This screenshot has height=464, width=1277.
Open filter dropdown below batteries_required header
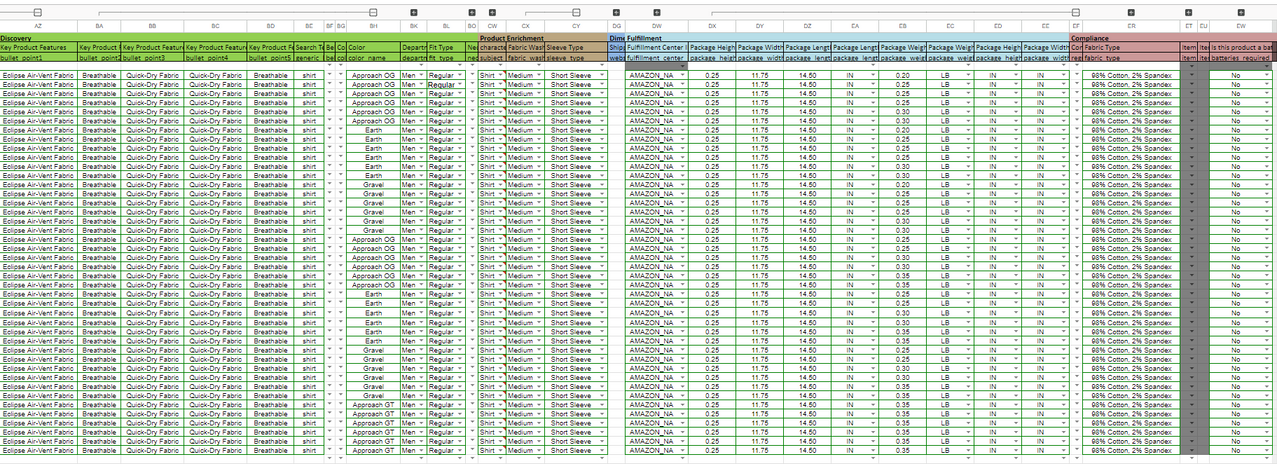[x=1268, y=66]
